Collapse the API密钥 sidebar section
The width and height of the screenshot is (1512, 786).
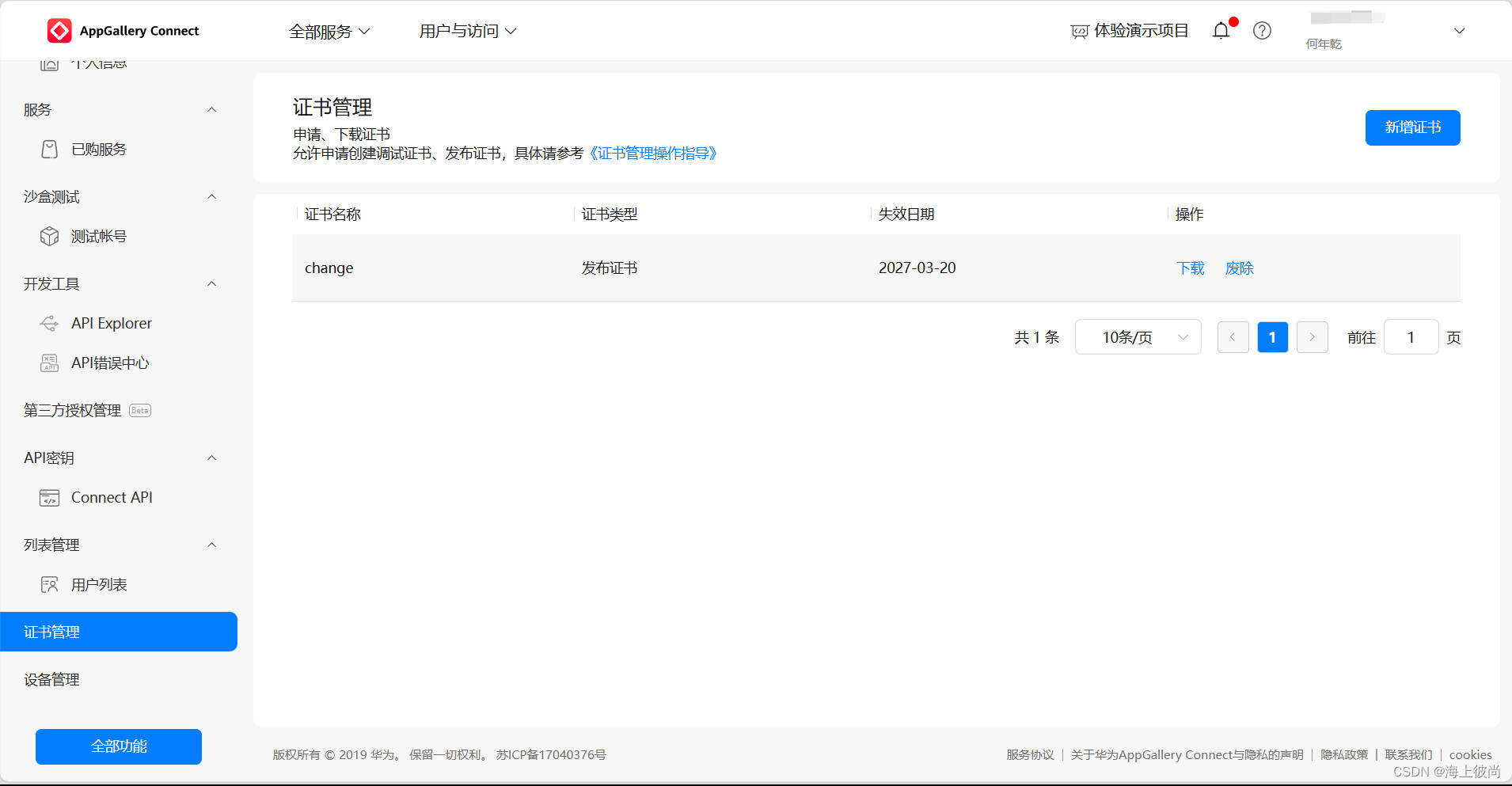[211, 458]
